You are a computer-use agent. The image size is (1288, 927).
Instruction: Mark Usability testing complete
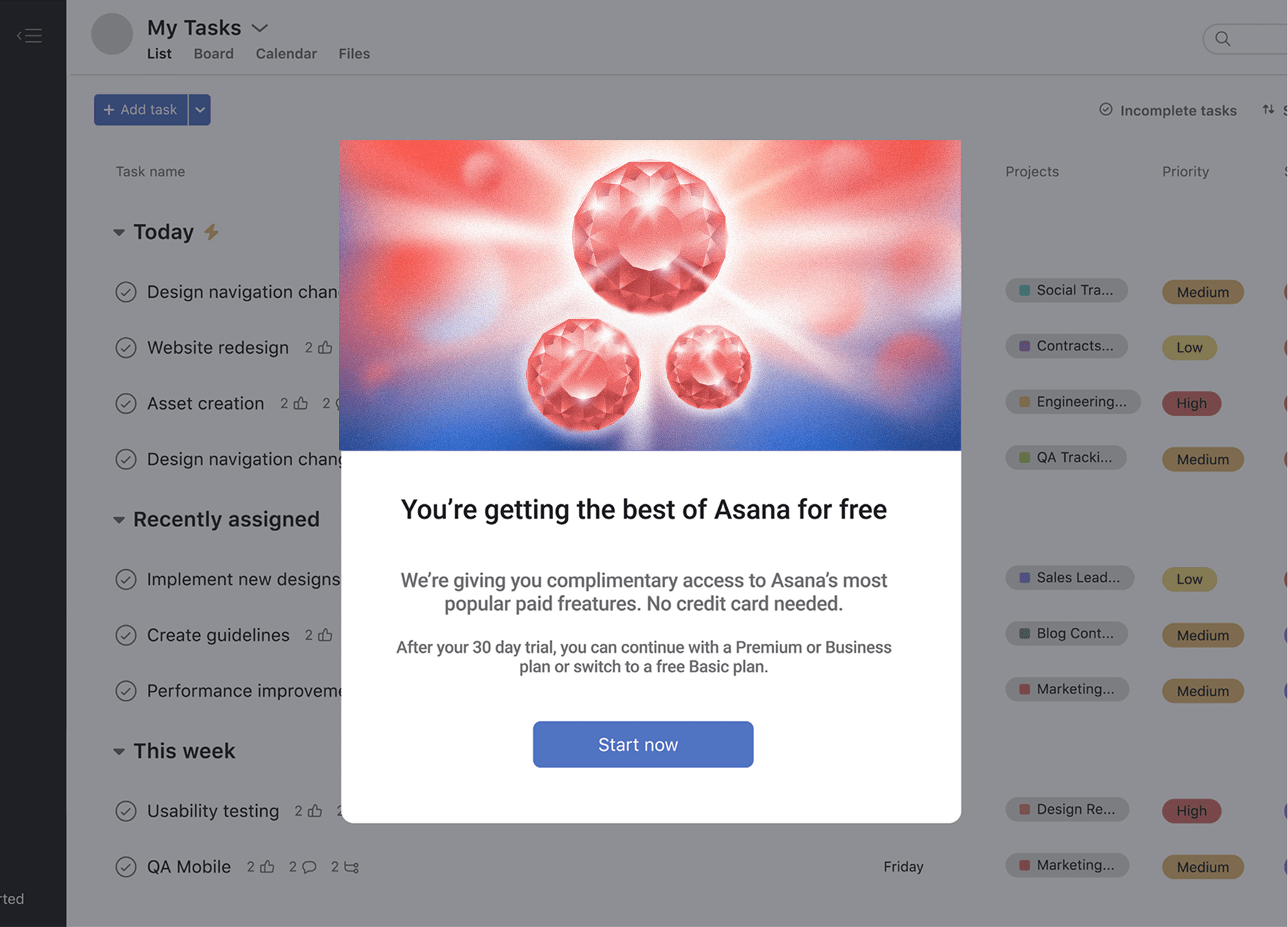pyautogui.click(x=126, y=811)
